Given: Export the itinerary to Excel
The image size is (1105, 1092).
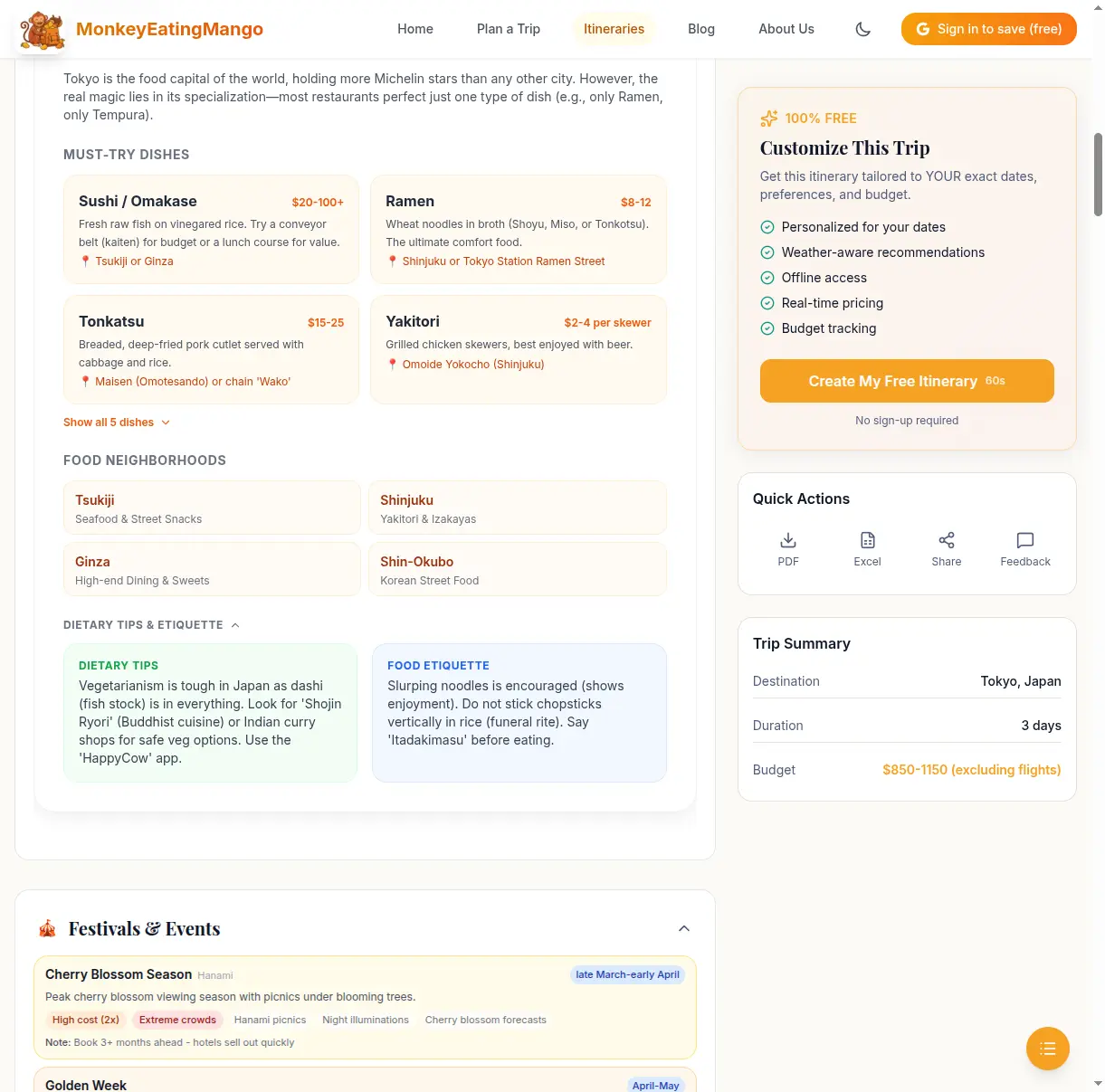Looking at the screenshot, I should 867,549.
